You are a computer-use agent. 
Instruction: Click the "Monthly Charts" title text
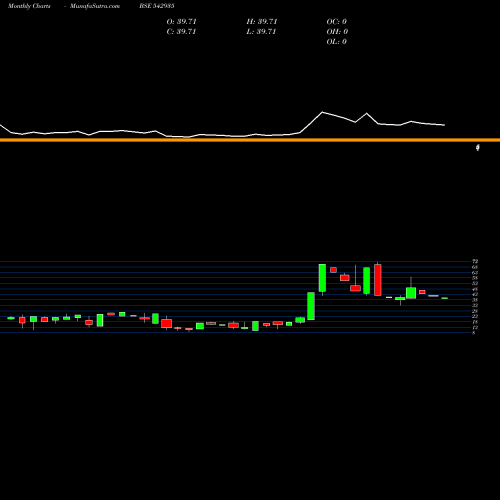click(x=29, y=6)
